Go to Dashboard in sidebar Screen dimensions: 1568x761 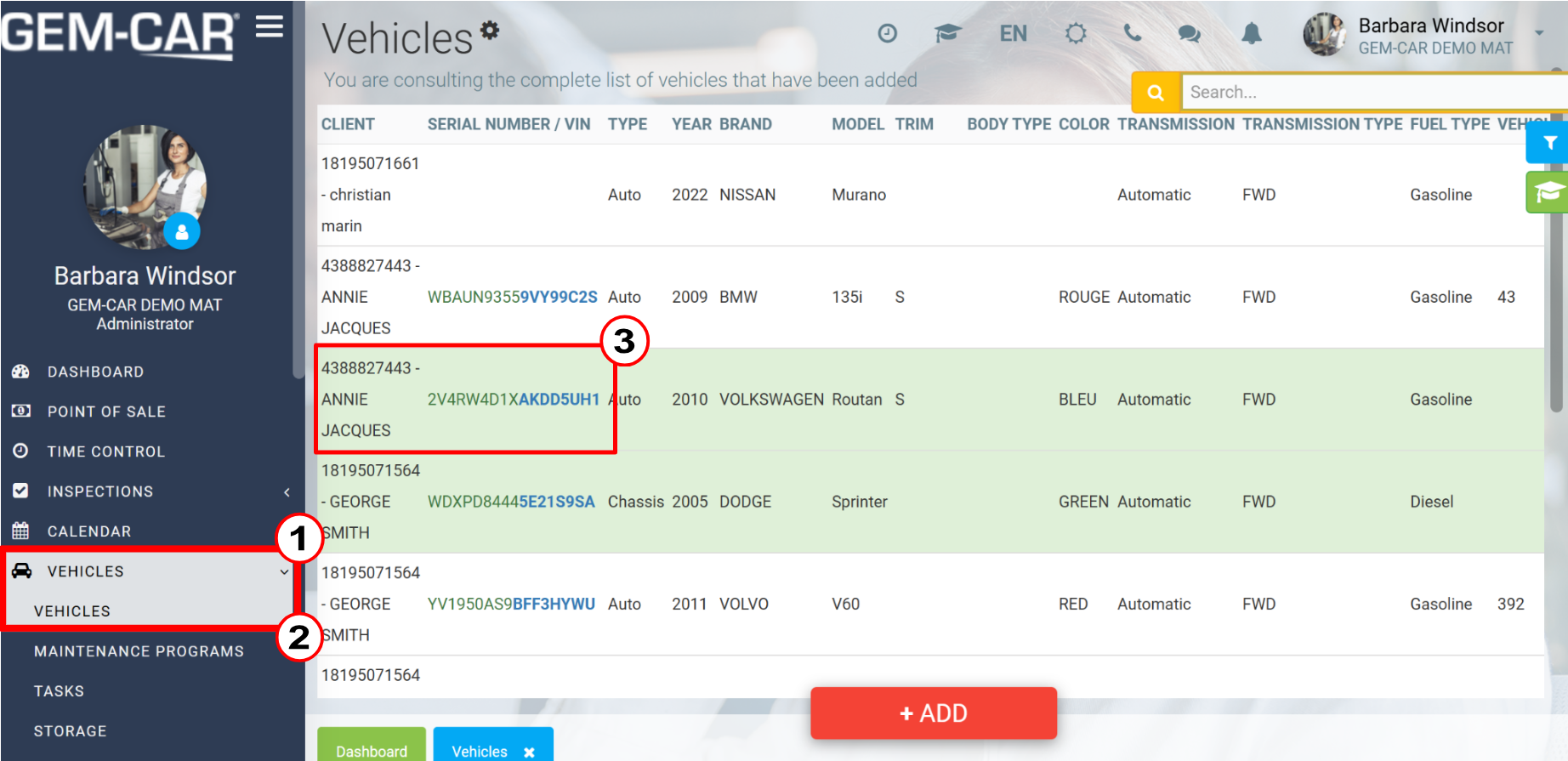(95, 372)
